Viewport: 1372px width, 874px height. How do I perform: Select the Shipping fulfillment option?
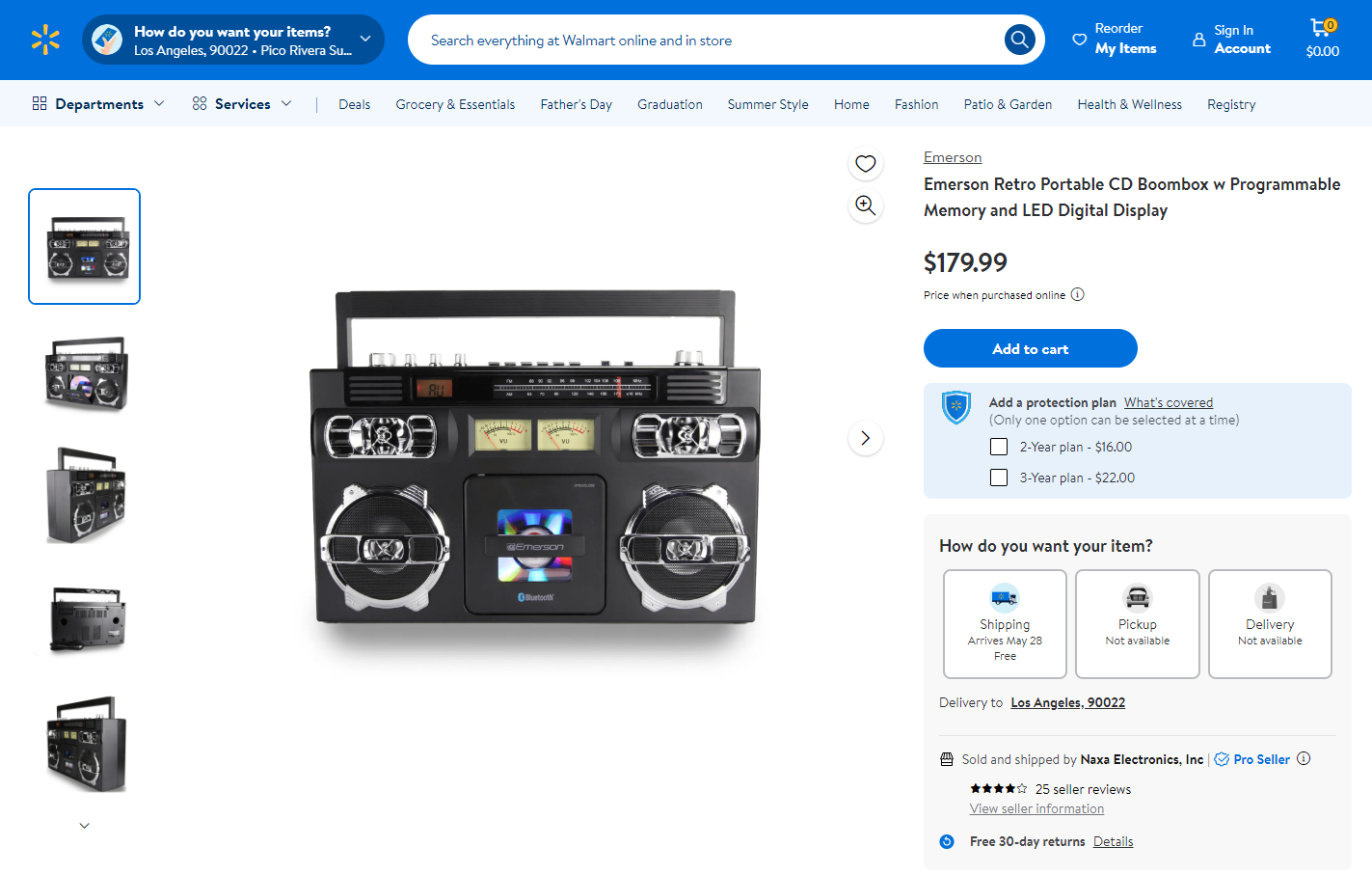(x=1005, y=624)
